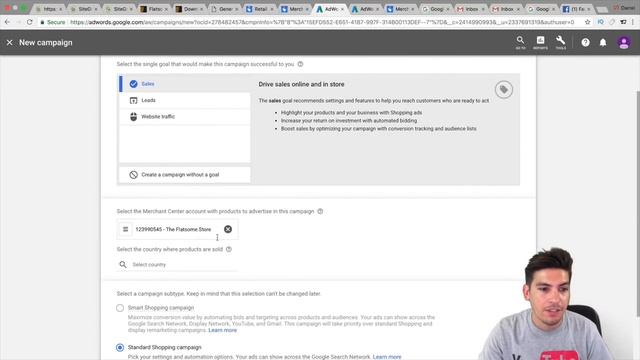Select the Website traffic goal
This screenshot has width=640, height=360.
[185, 116]
